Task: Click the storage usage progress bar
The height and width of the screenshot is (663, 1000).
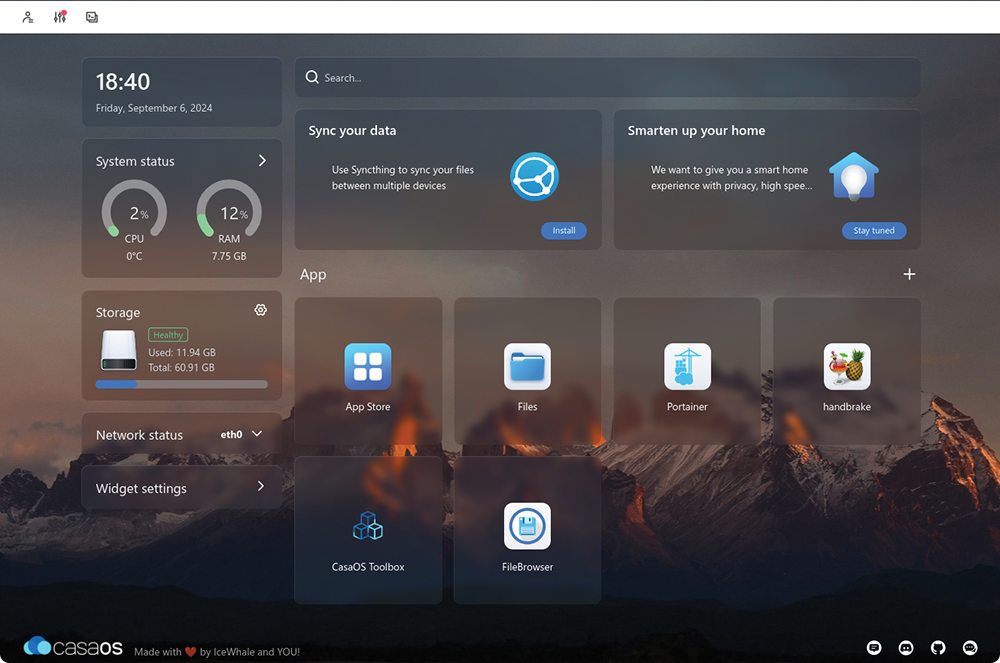Action: tap(182, 384)
